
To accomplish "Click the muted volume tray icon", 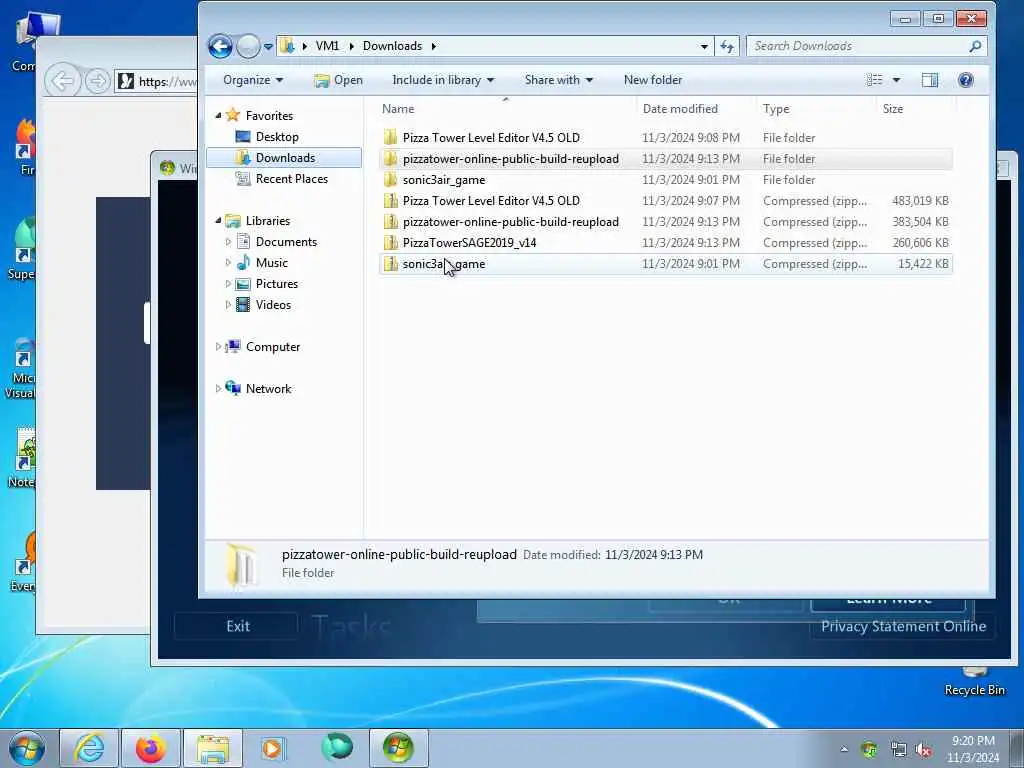I will (923, 749).
